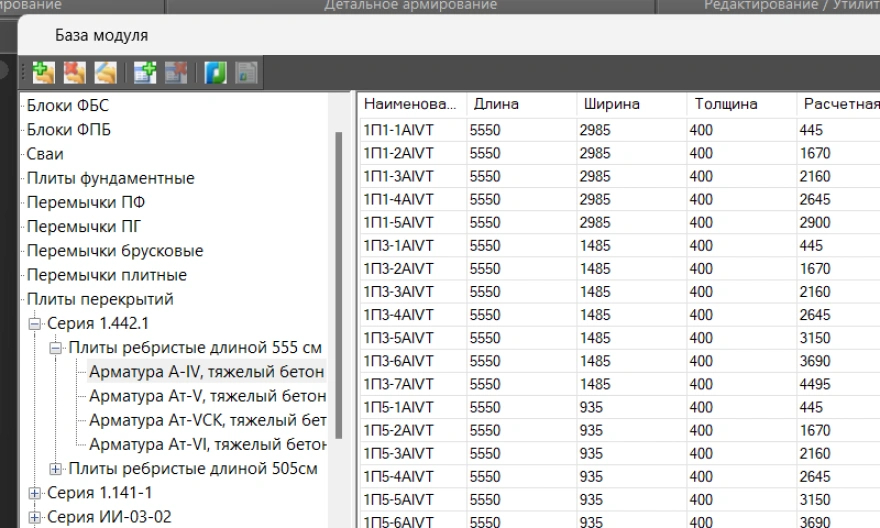Sort table by the Ширина column header

(x=610, y=104)
